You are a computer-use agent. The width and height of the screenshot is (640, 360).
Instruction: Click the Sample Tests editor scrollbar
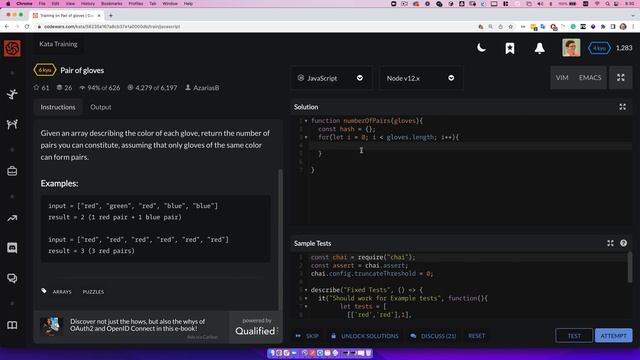tap(629, 267)
